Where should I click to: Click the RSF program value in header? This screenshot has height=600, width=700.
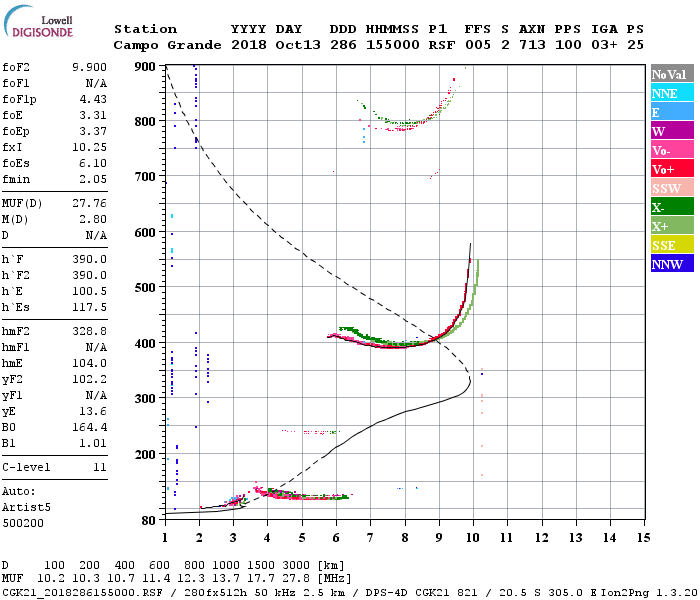(x=442, y=45)
